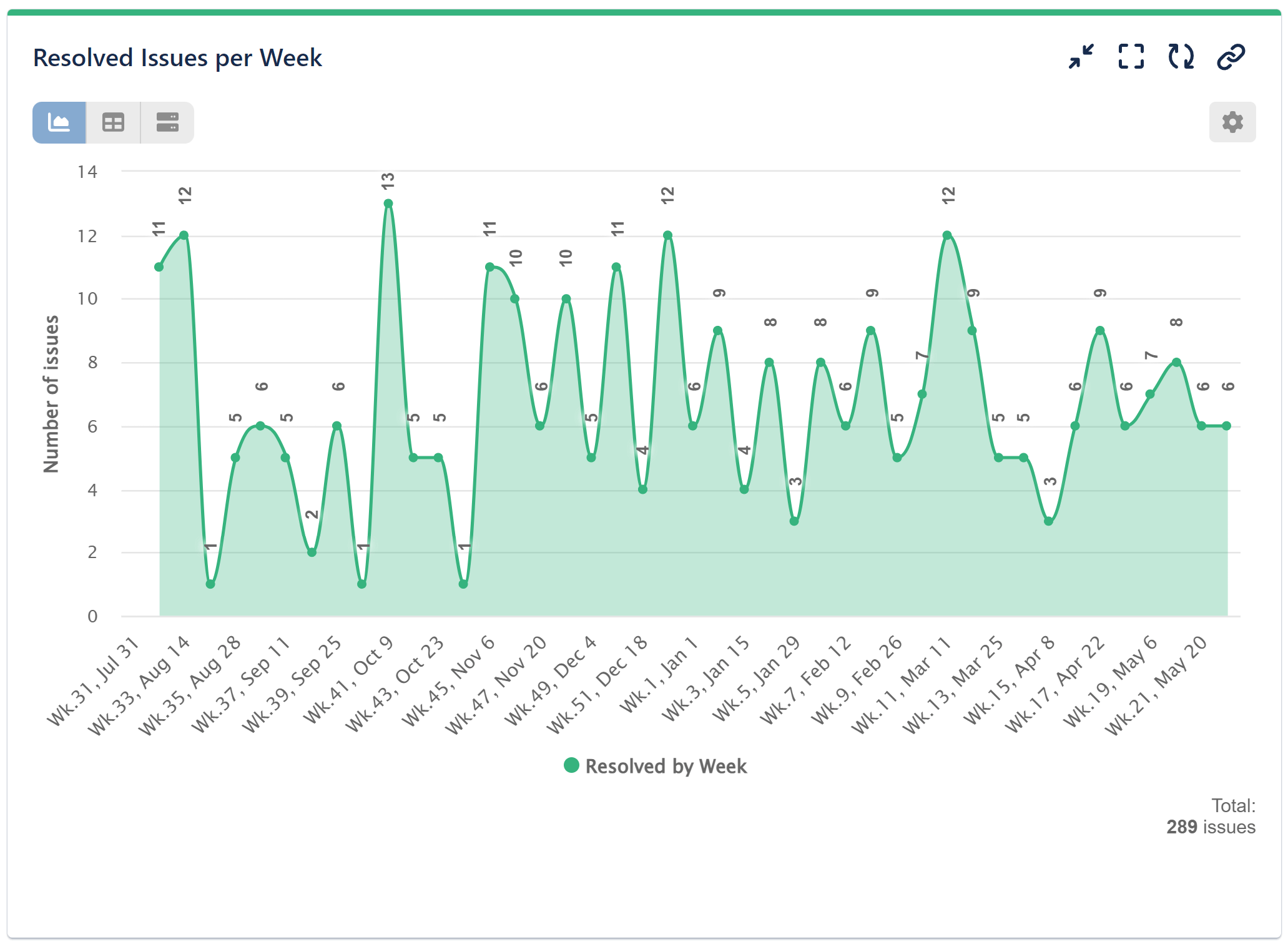This screenshot has height=947, width=1288.
Task: Click the Number of issues axis label
Action: pos(52,388)
